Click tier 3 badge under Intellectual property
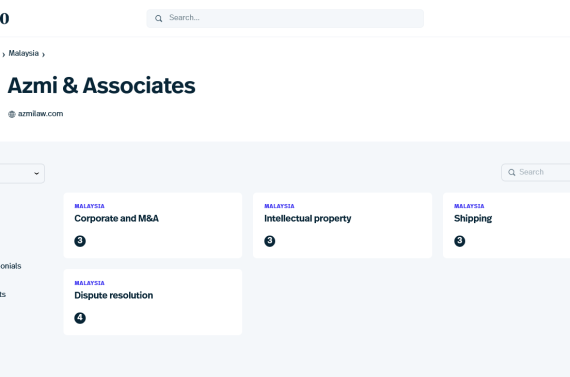 point(270,241)
